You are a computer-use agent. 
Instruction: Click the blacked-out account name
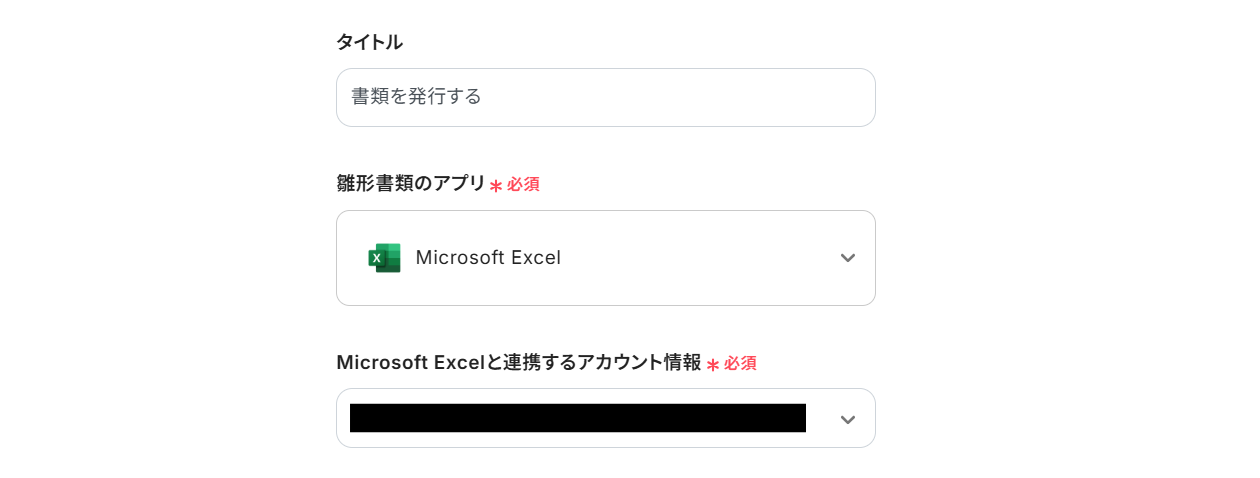[577, 418]
